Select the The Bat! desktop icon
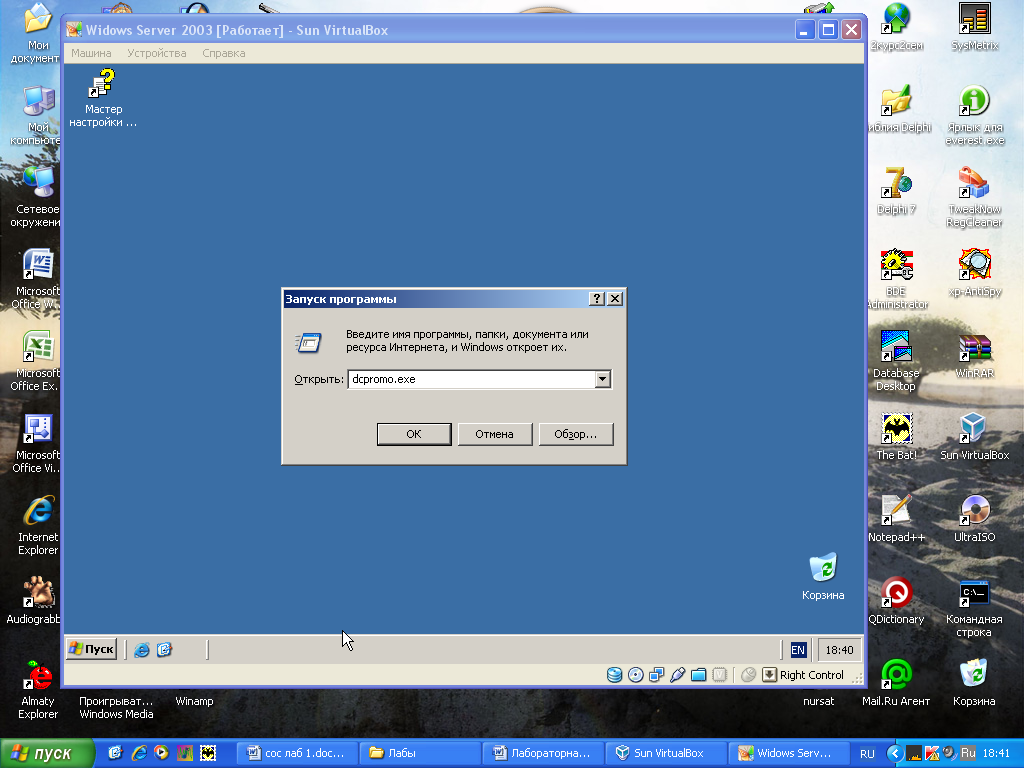 pos(896,436)
